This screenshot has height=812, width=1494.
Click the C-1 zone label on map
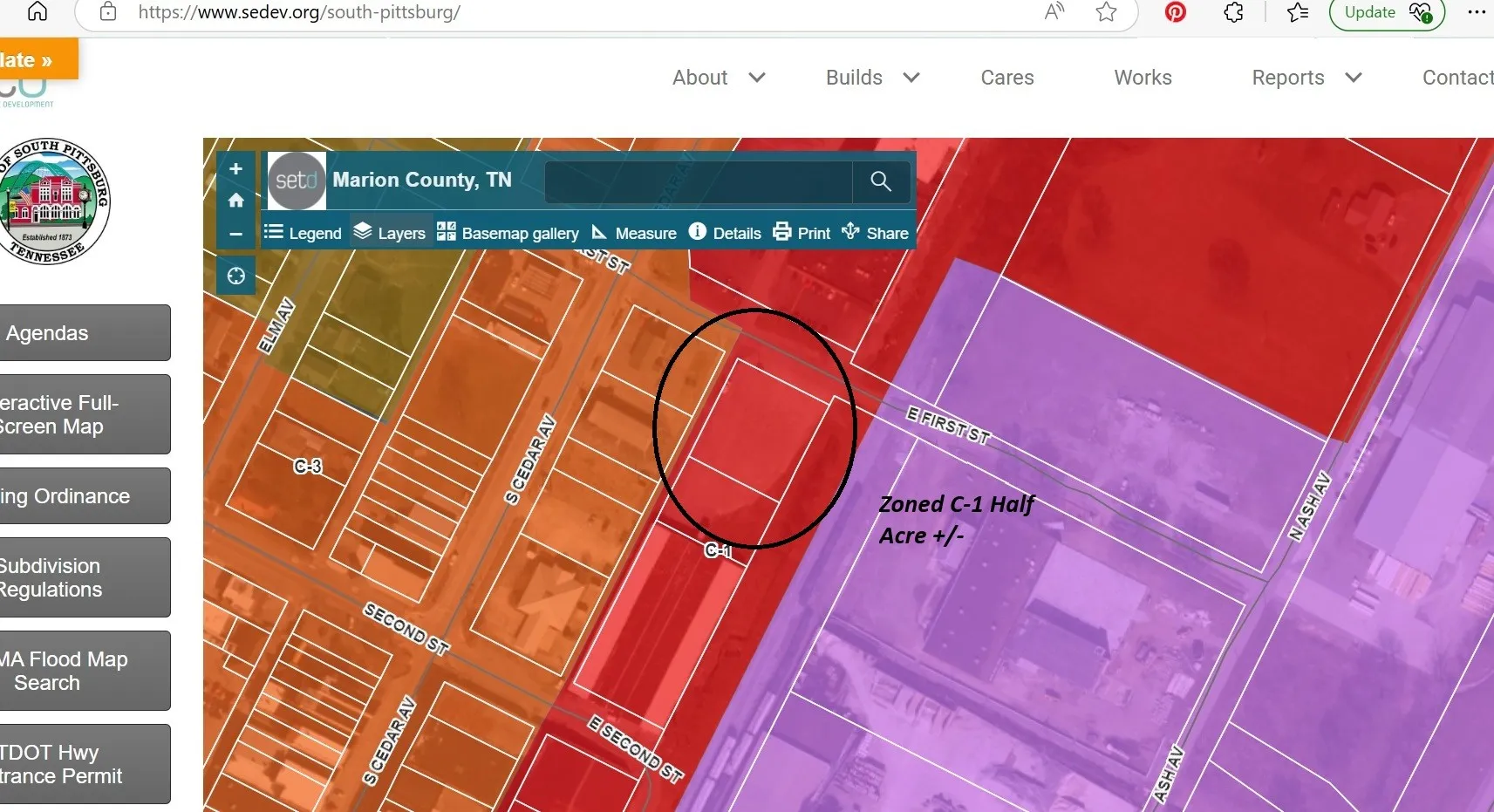click(x=719, y=550)
